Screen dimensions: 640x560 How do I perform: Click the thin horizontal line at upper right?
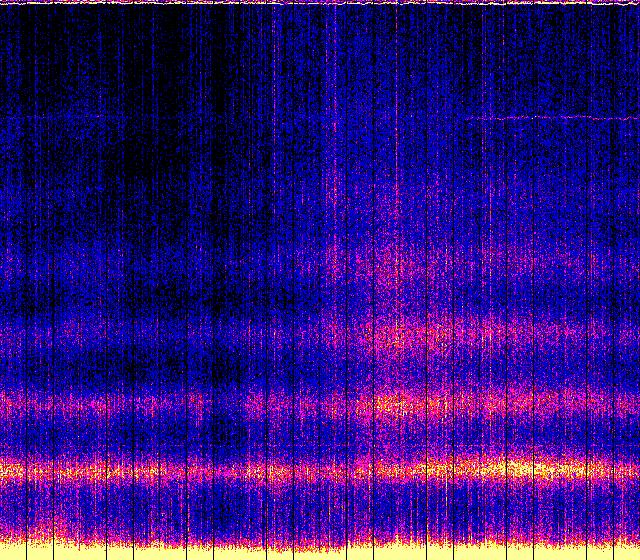(555, 118)
